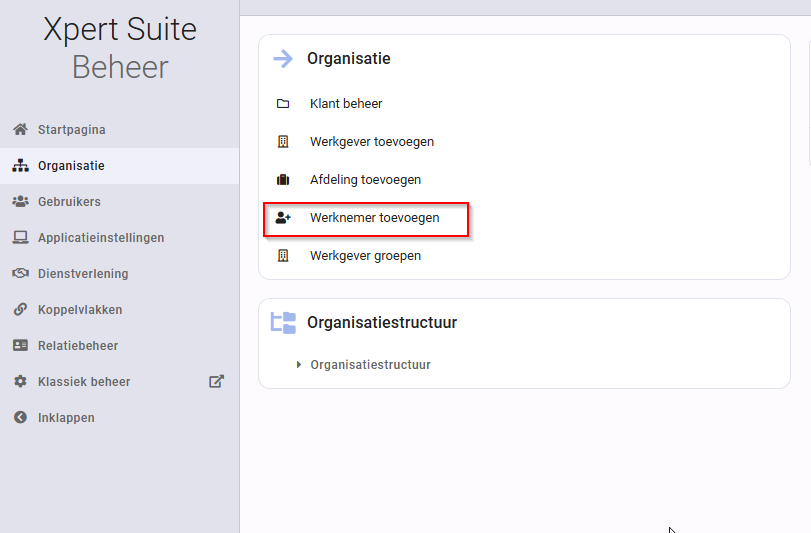Click the contact card icon for Relatiebeheer

(x=20, y=345)
